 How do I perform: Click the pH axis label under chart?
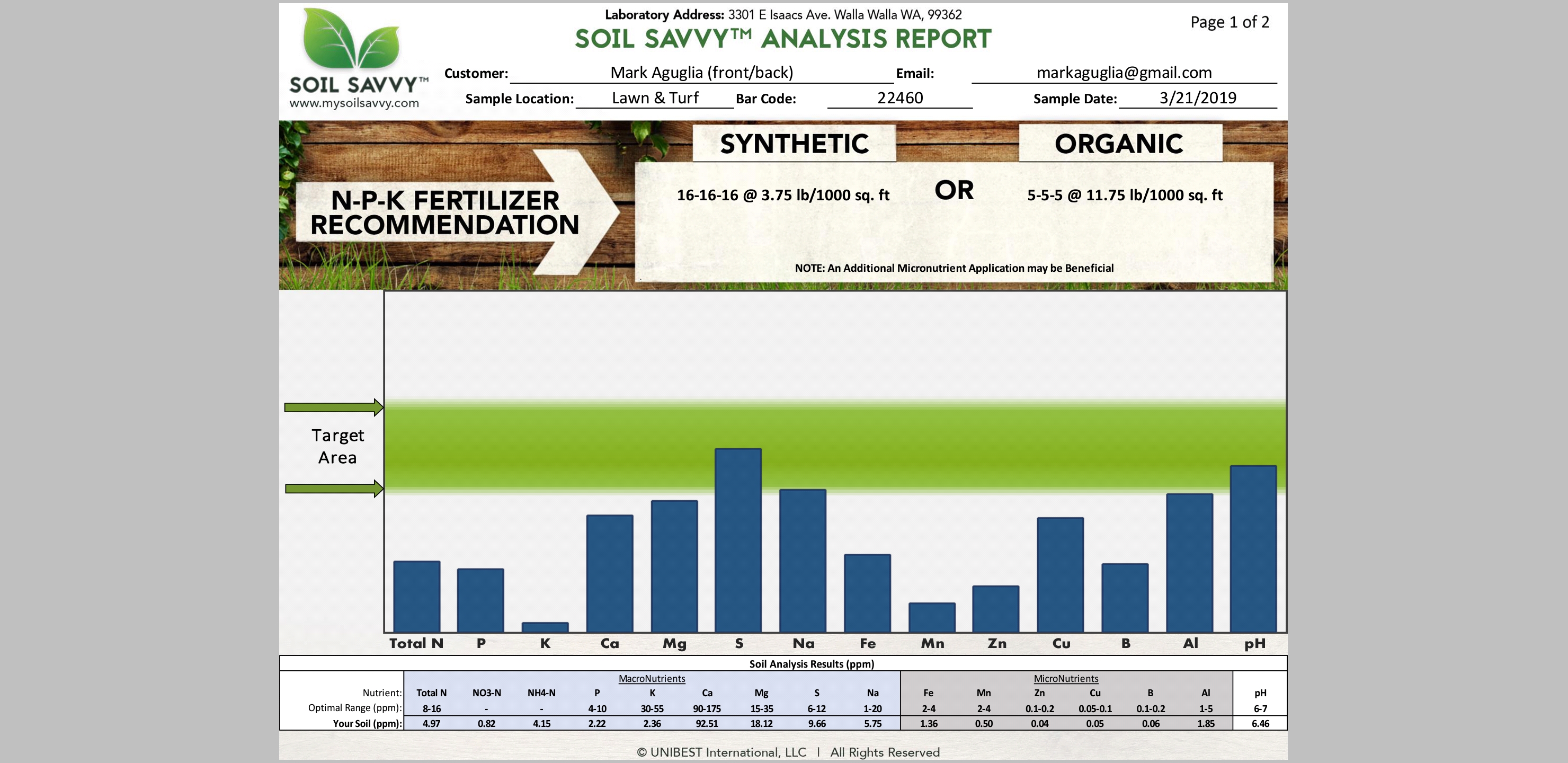point(1254,644)
